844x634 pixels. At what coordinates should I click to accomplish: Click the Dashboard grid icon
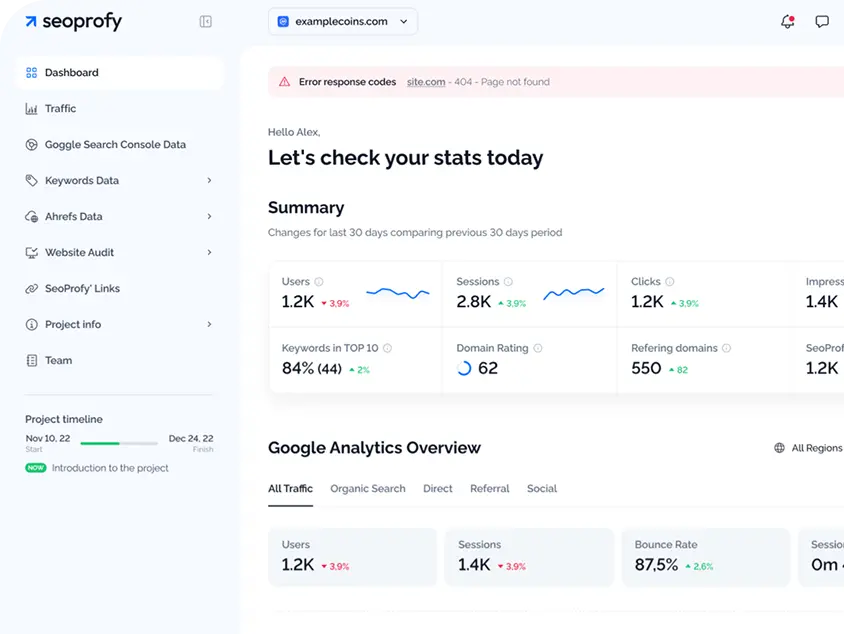32,73
